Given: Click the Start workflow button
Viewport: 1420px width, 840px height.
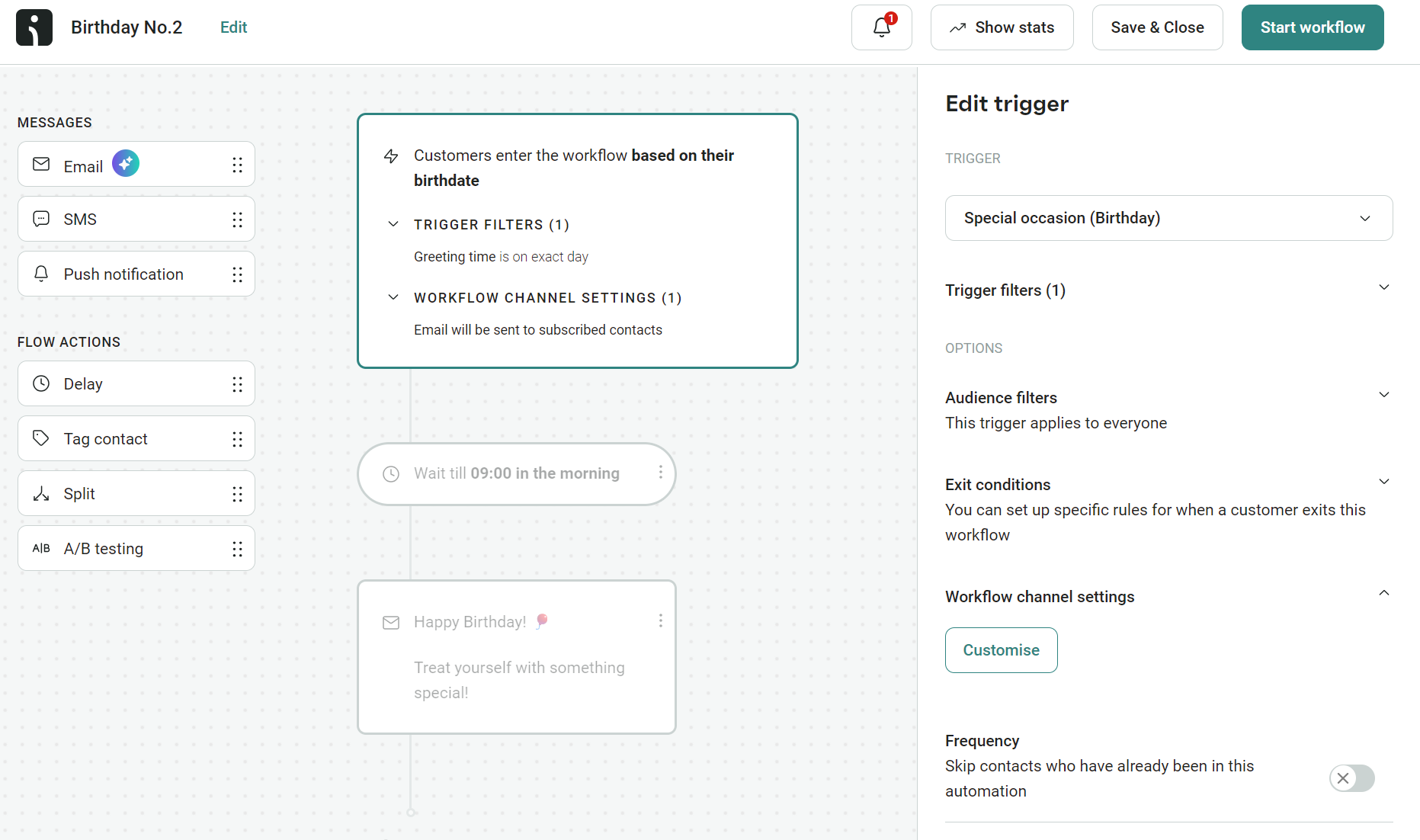Looking at the screenshot, I should click(x=1313, y=27).
